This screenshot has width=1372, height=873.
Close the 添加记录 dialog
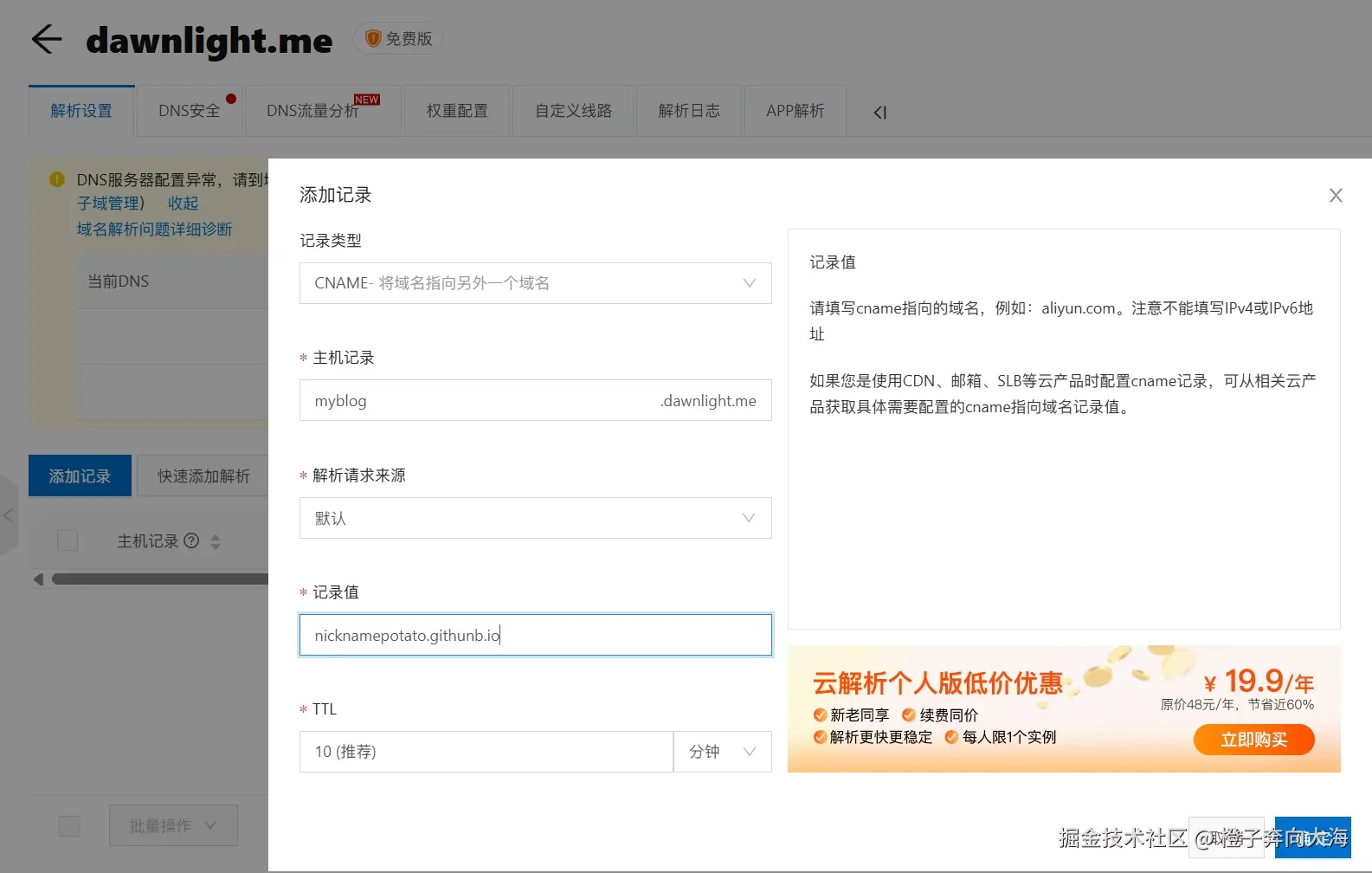(1336, 196)
